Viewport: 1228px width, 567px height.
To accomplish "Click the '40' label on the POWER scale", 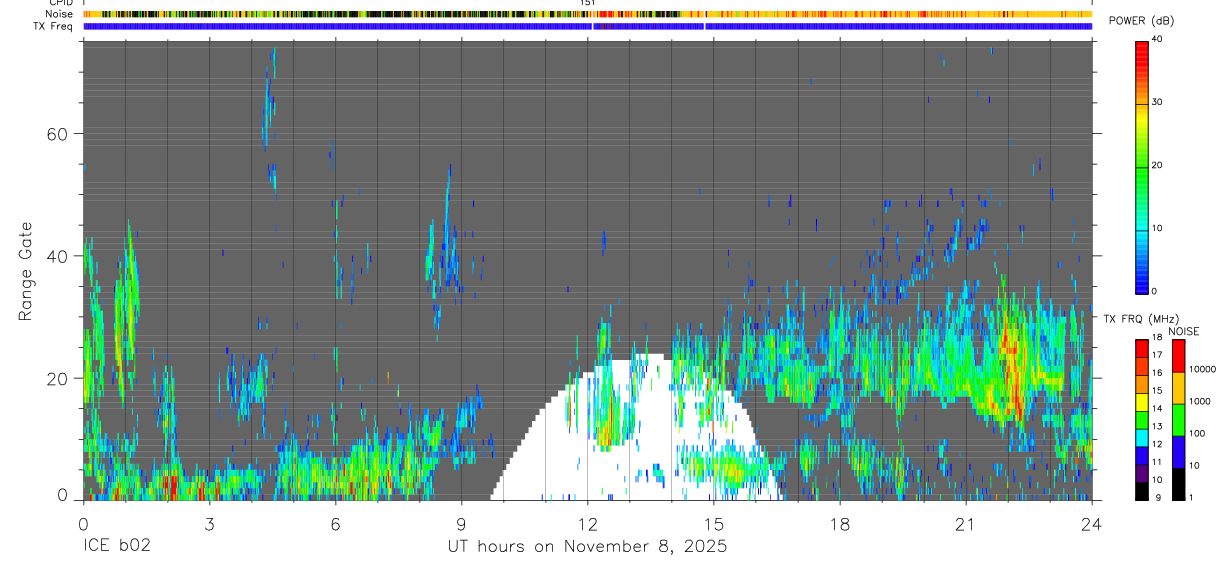I will [x=1157, y=39].
